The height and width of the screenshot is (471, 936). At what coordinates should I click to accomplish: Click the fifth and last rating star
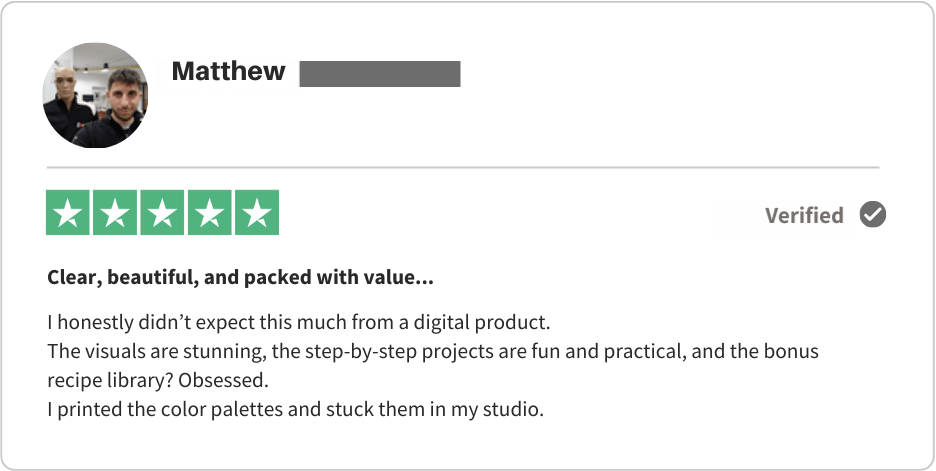[256, 213]
